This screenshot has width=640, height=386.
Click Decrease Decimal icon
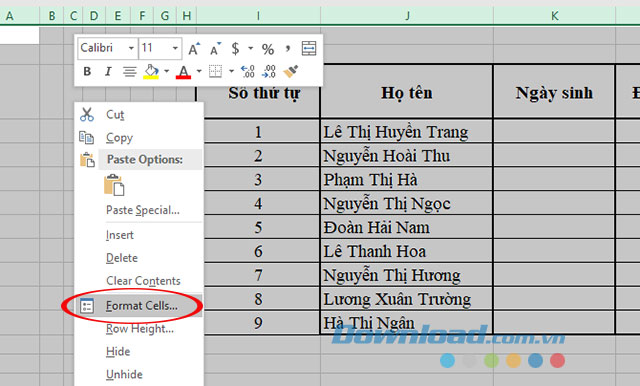pos(269,71)
